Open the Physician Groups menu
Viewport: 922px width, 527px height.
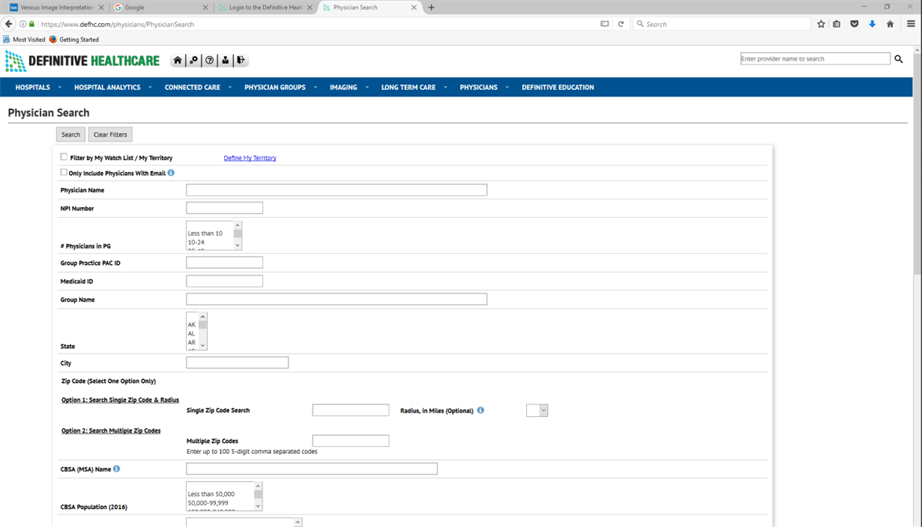point(275,87)
